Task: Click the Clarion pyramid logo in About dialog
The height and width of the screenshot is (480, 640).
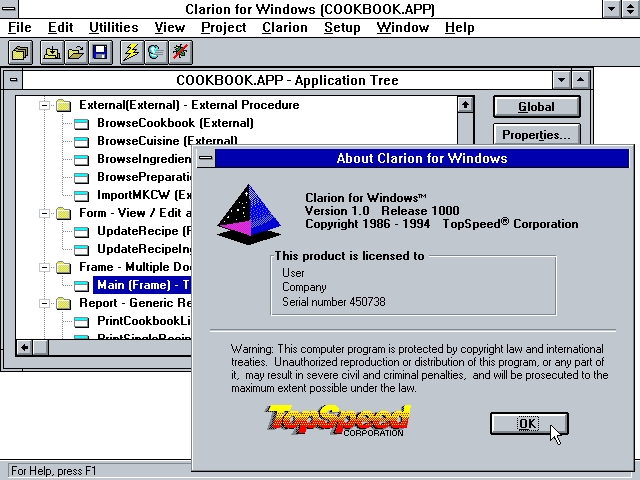Action: [249, 214]
